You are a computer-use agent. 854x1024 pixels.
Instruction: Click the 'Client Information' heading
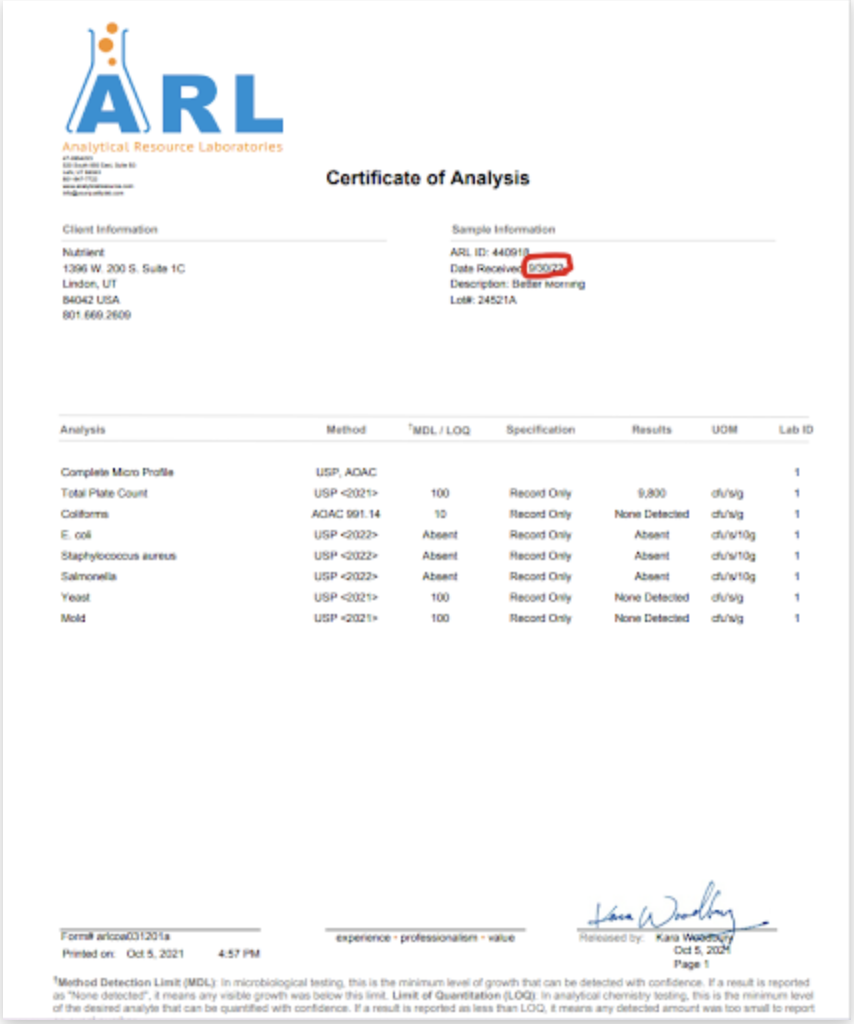[x=110, y=229]
